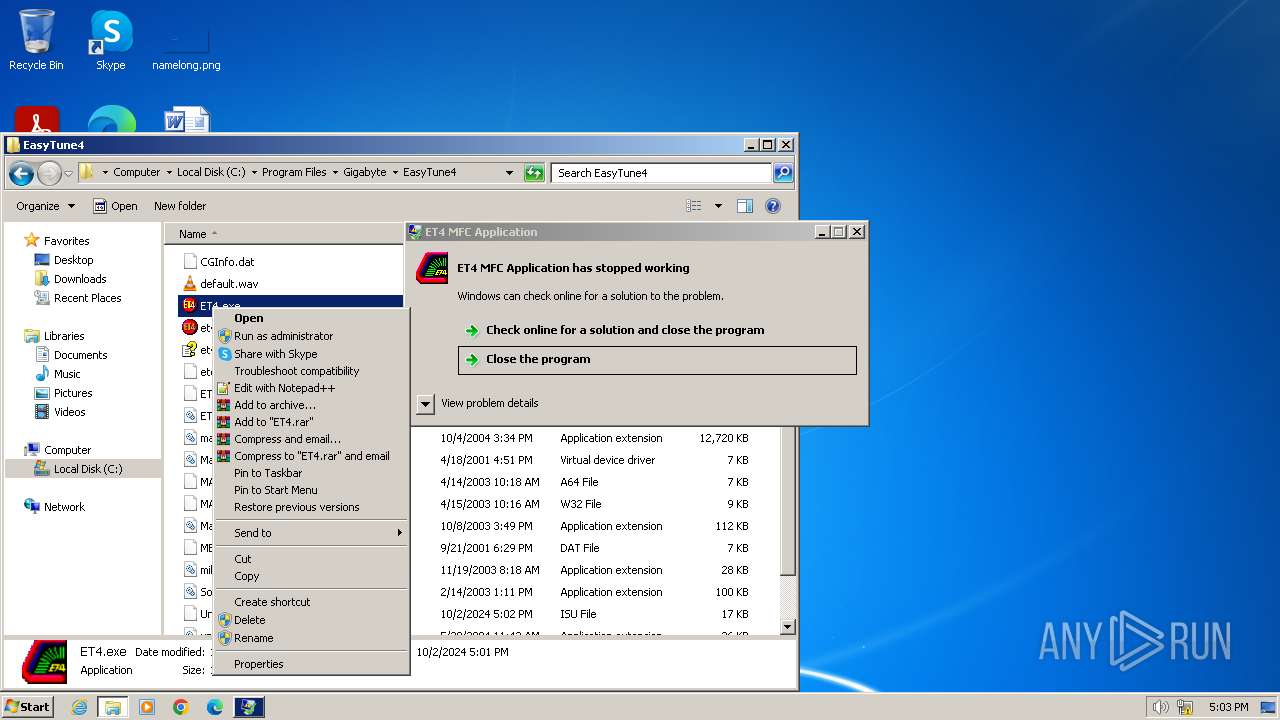The height and width of the screenshot is (720, 1280).
Task: Choose Open from the context menu
Action: [x=311, y=318]
